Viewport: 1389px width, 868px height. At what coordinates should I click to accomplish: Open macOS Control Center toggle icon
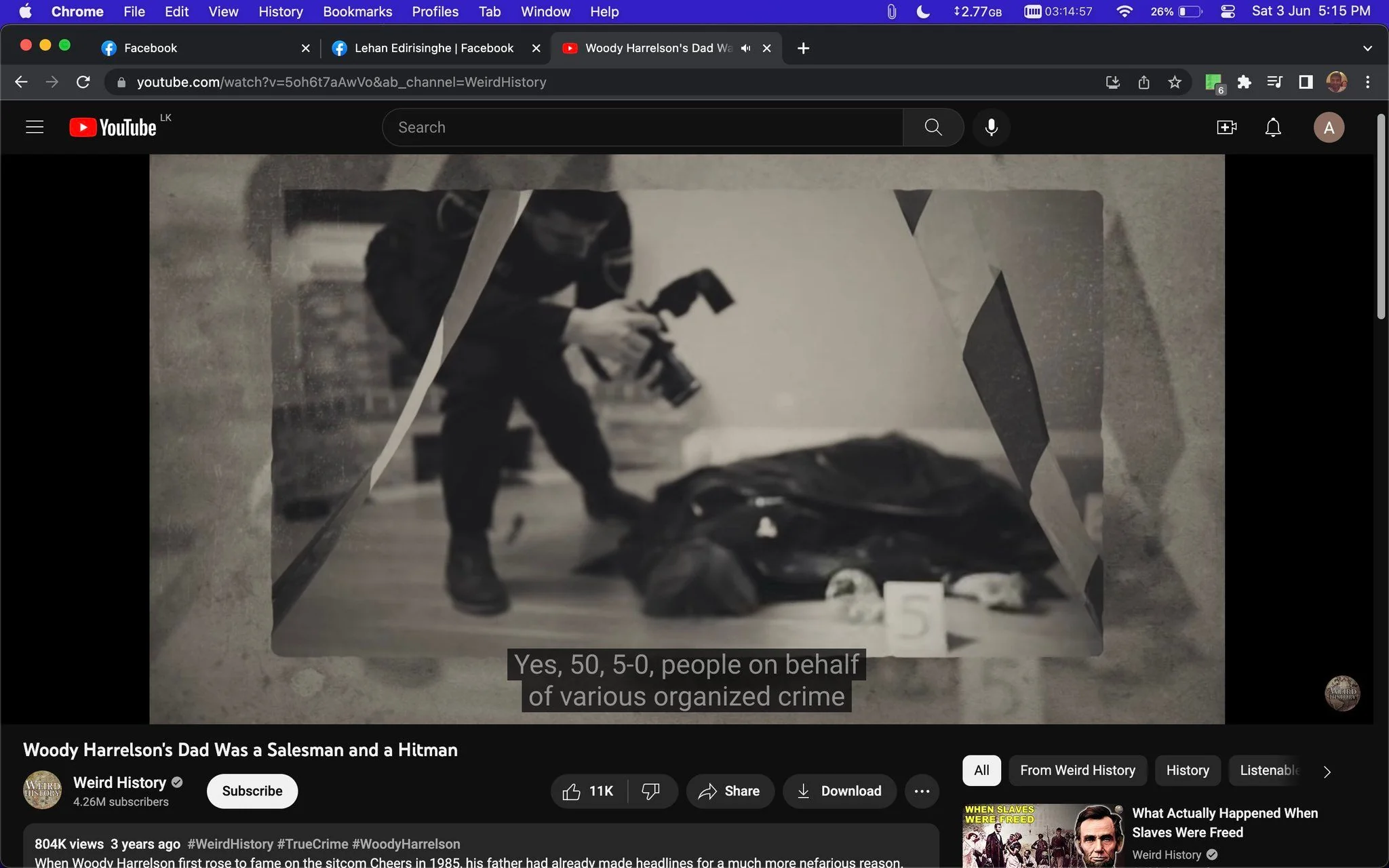click(x=1228, y=12)
